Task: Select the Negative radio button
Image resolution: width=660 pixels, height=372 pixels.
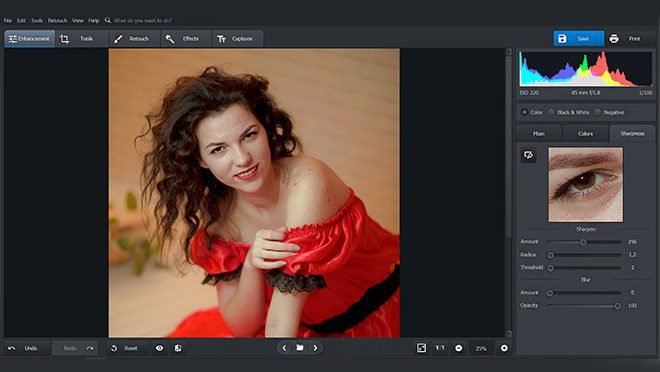Action: [x=598, y=112]
